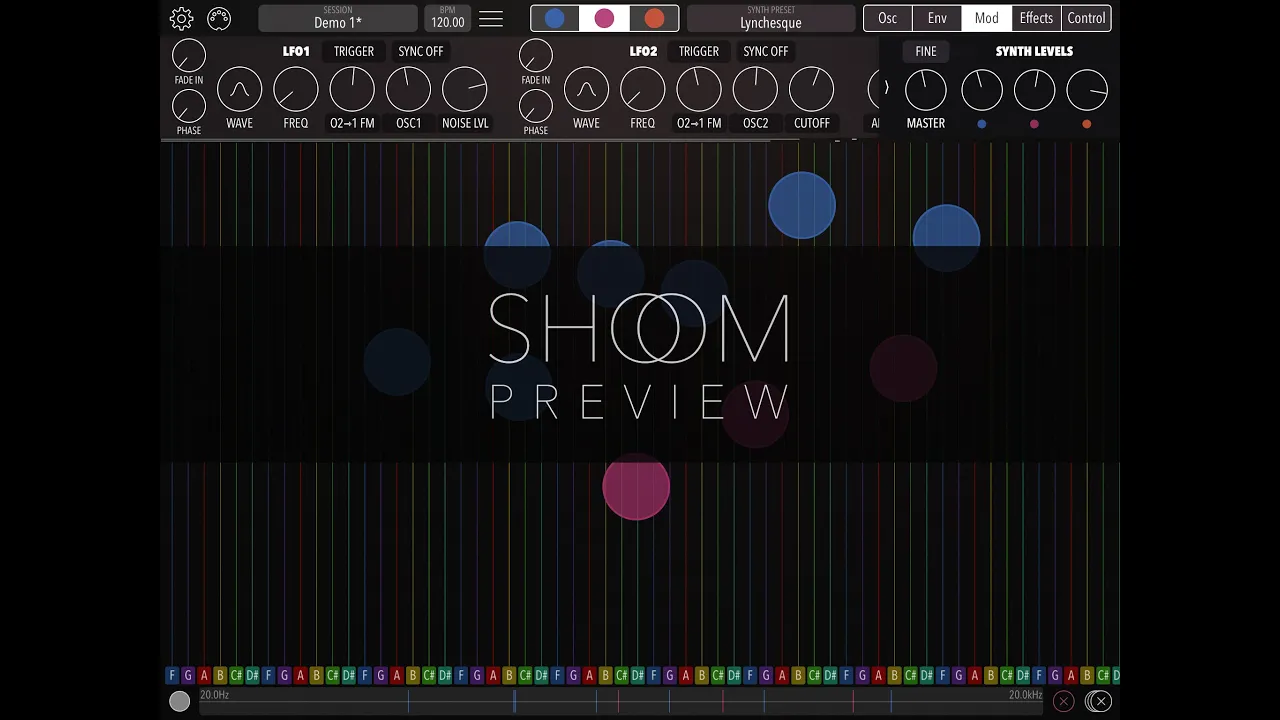Image resolution: width=1280 pixels, height=720 pixels.
Task: Open the MIDI connector settings icon
Action: [219, 18]
